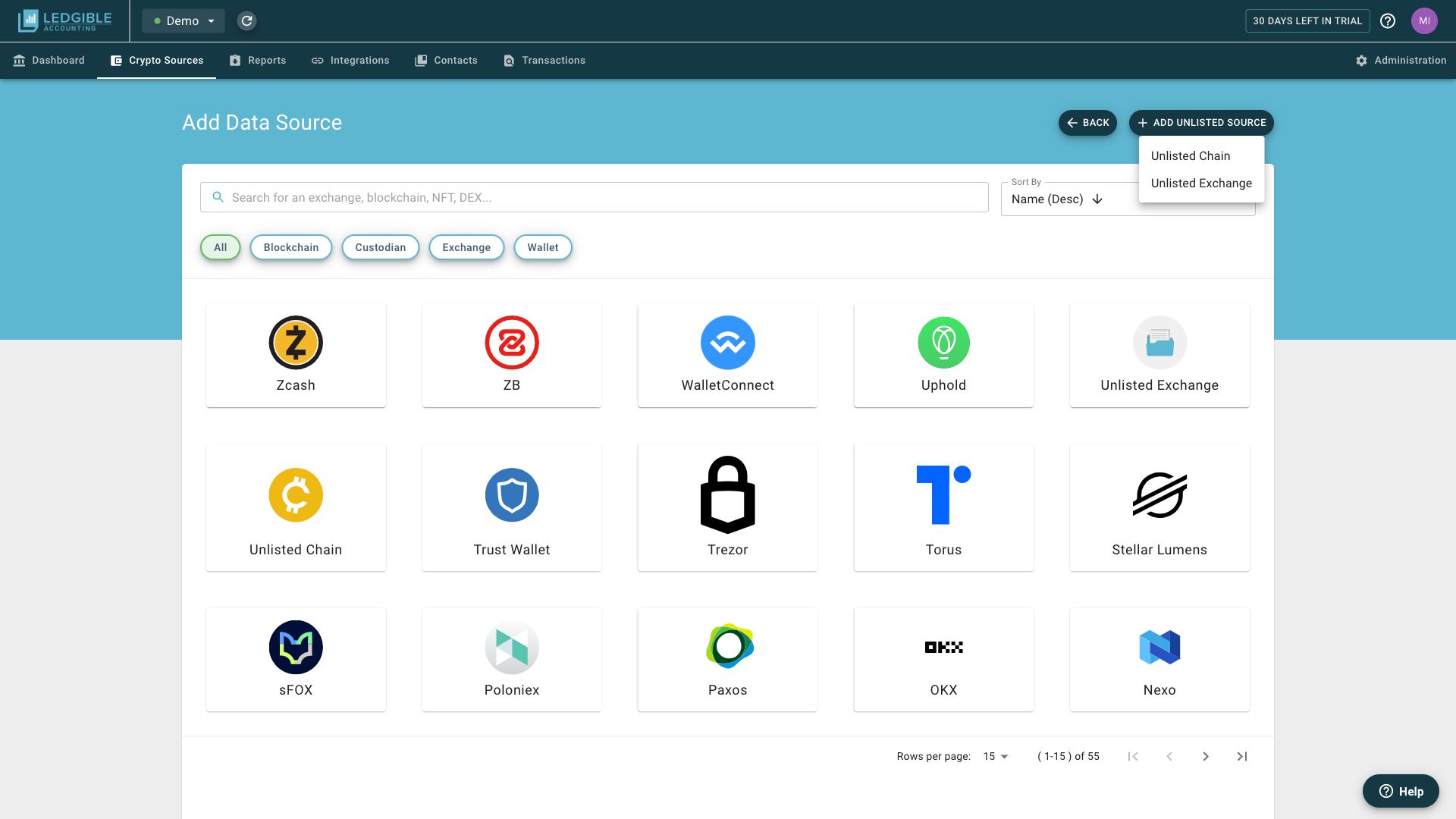Toggle the Blockchain filter chip
1456x819 pixels.
(291, 247)
